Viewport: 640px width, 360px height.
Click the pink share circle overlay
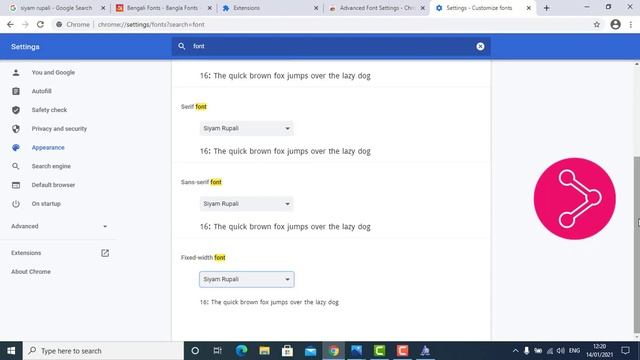pyautogui.click(x=574, y=199)
